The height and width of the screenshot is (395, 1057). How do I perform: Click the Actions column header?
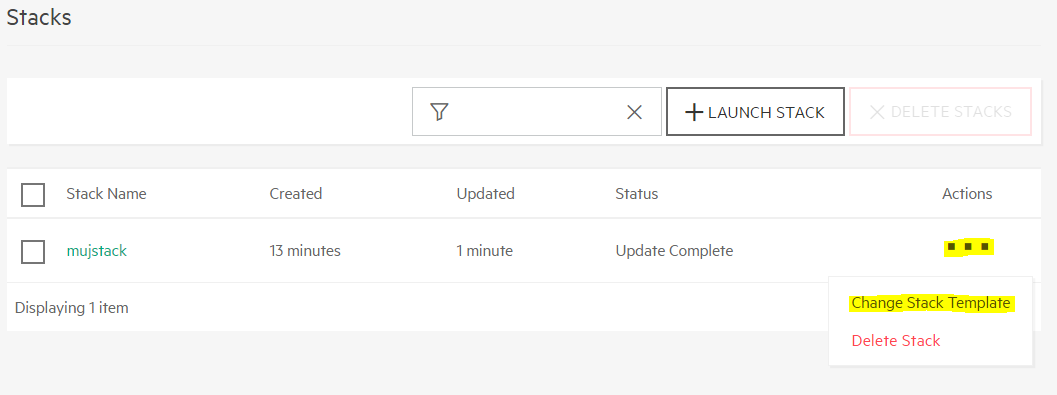coord(967,194)
